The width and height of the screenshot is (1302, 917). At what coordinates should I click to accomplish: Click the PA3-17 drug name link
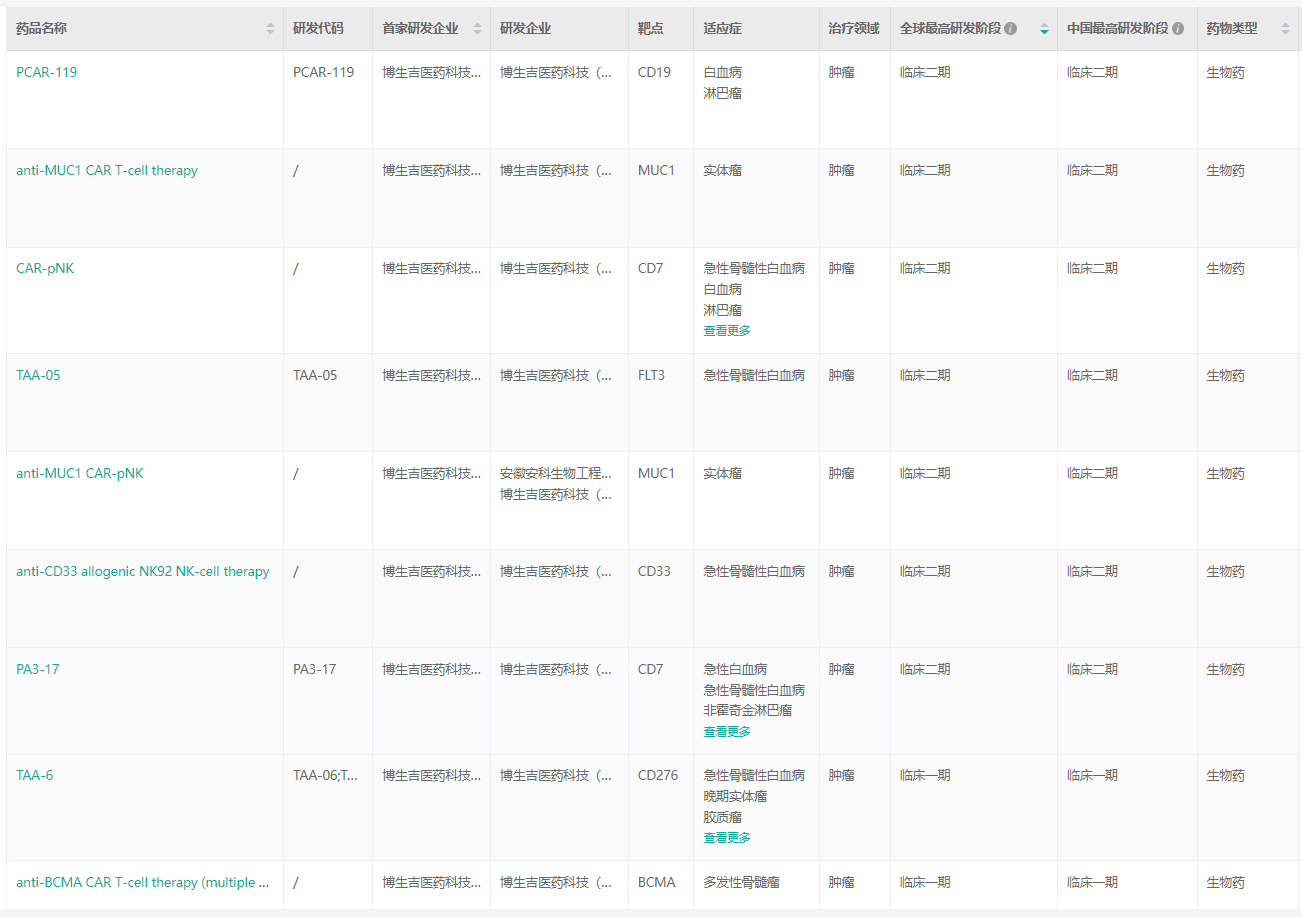click(x=38, y=669)
